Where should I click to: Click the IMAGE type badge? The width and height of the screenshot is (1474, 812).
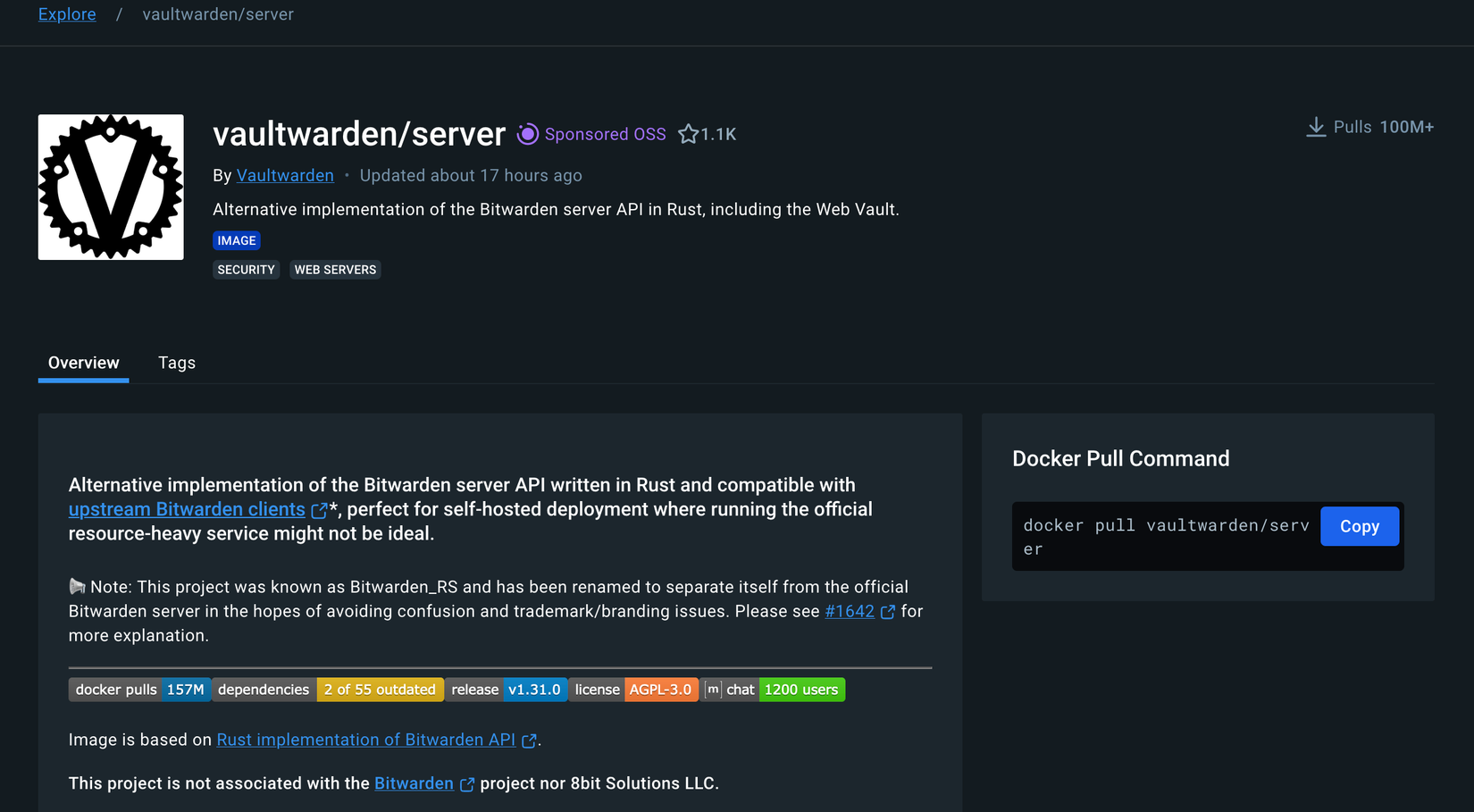point(237,240)
